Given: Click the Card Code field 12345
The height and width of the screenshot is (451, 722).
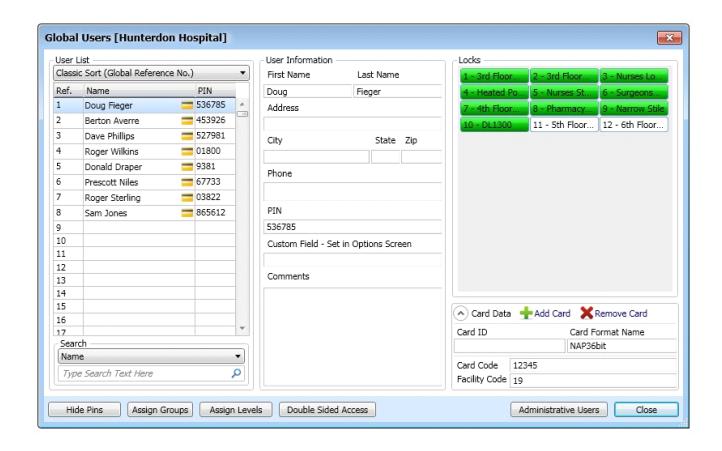Looking at the screenshot, I should [x=593, y=365].
